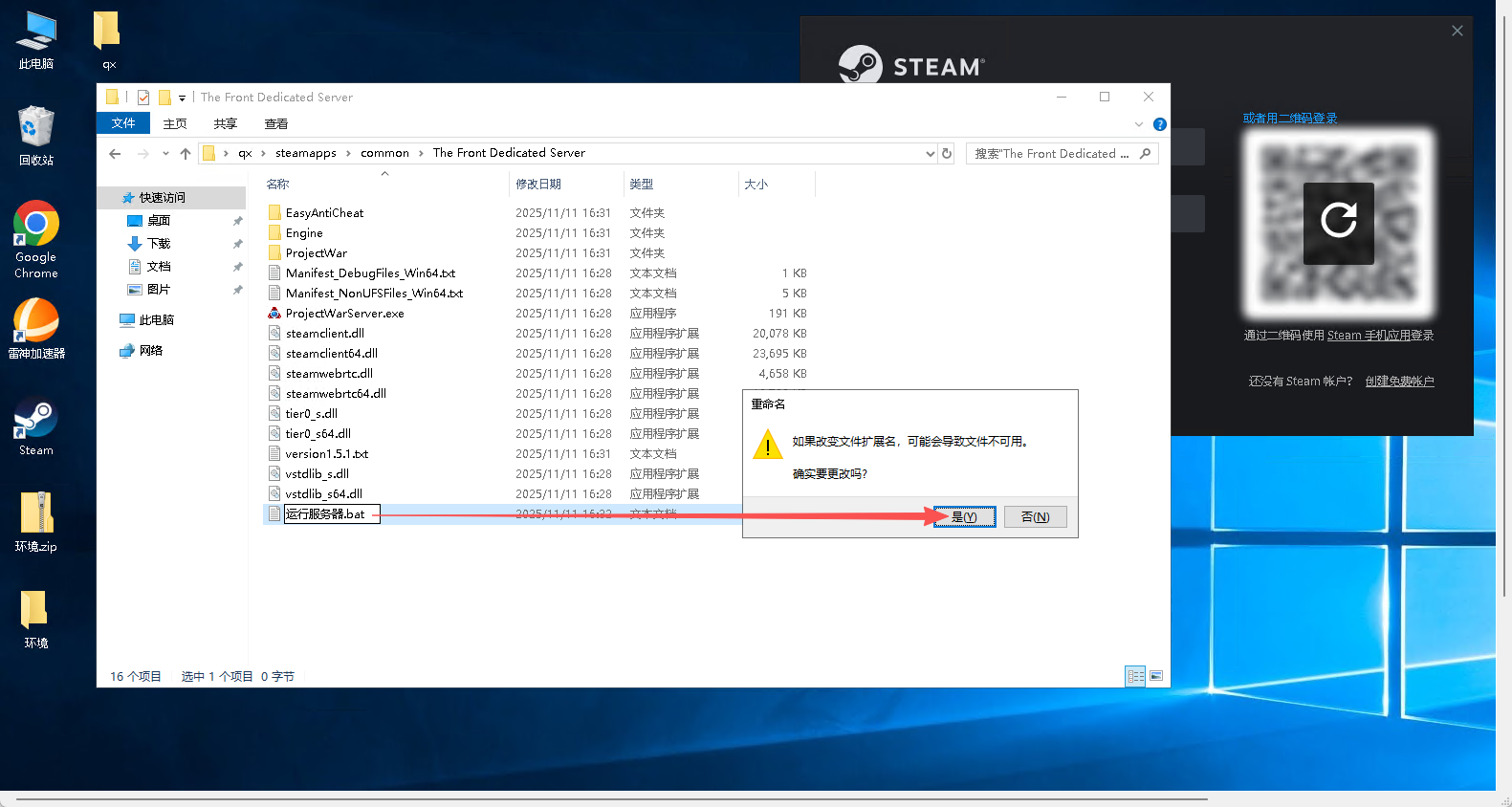Expand the address bar history dropdown
The height and width of the screenshot is (807, 1512).
(930, 154)
